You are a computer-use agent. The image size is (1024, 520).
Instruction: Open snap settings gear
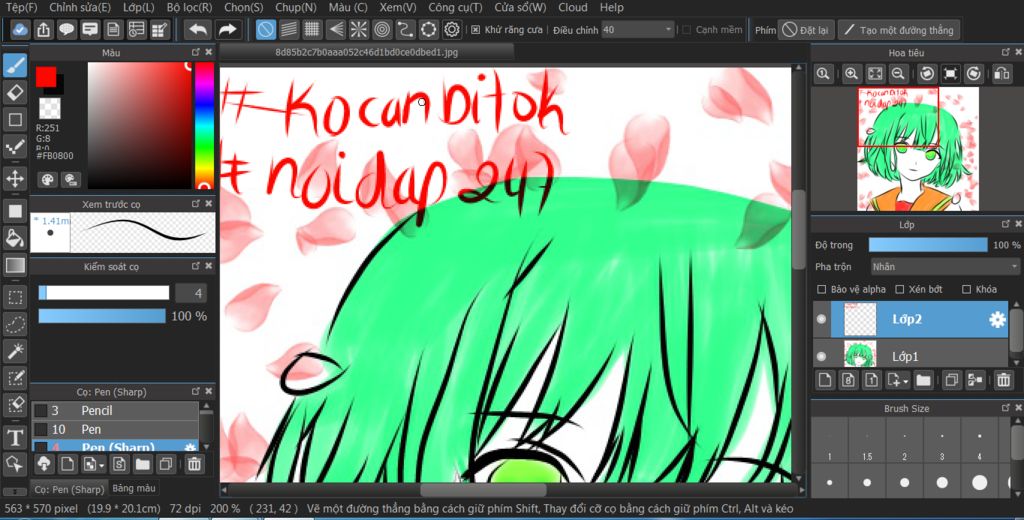[x=452, y=29]
